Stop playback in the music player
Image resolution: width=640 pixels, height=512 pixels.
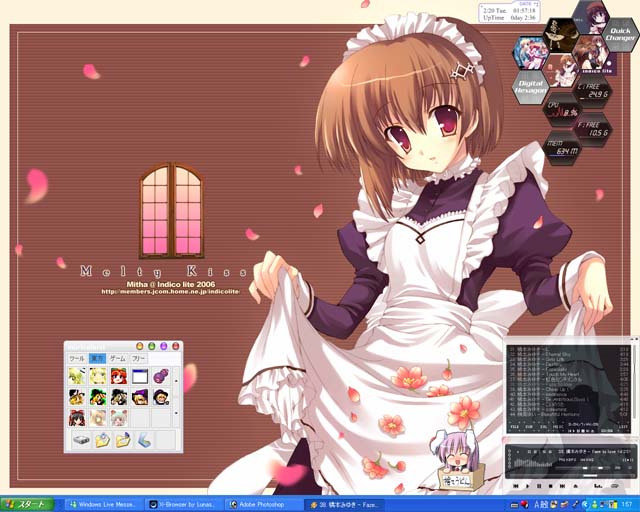pos(551,486)
